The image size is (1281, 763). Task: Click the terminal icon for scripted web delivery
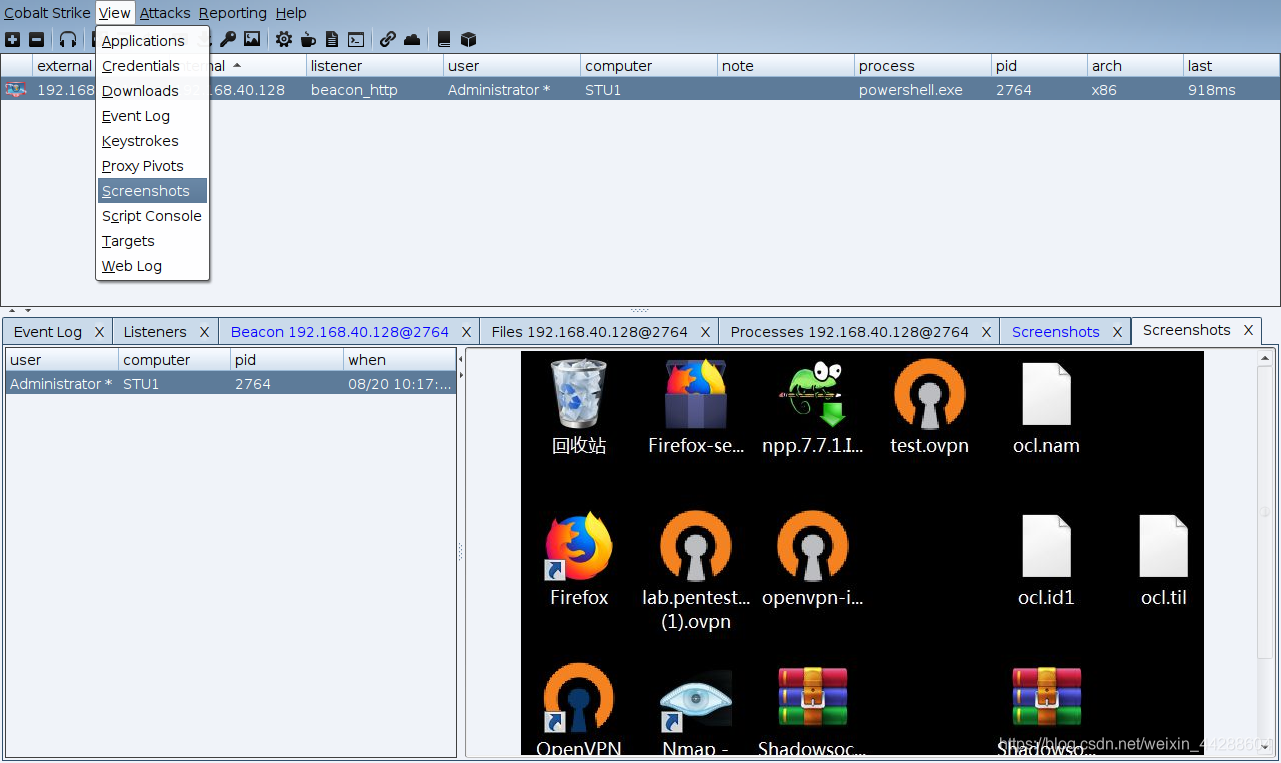(x=356, y=40)
